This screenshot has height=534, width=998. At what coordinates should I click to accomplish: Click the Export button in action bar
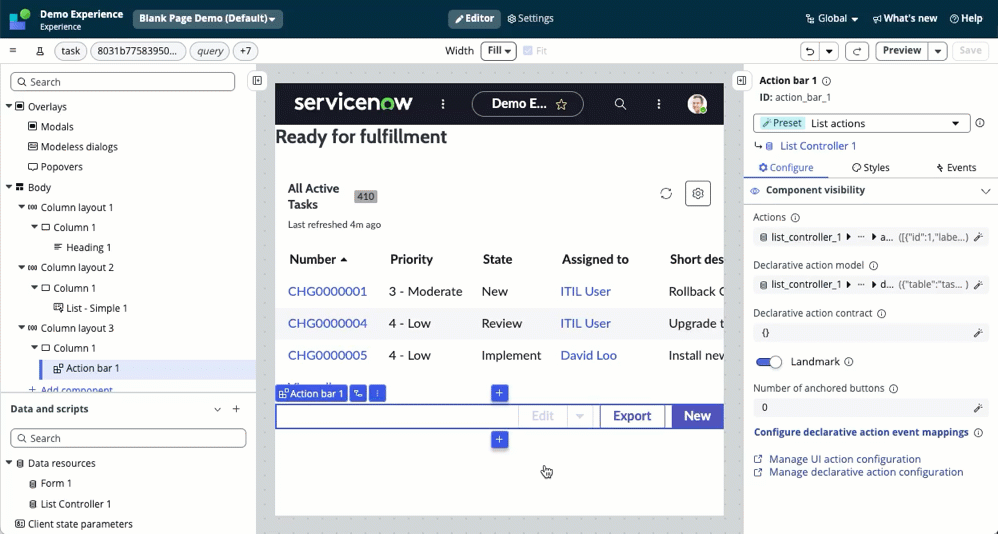pos(632,416)
